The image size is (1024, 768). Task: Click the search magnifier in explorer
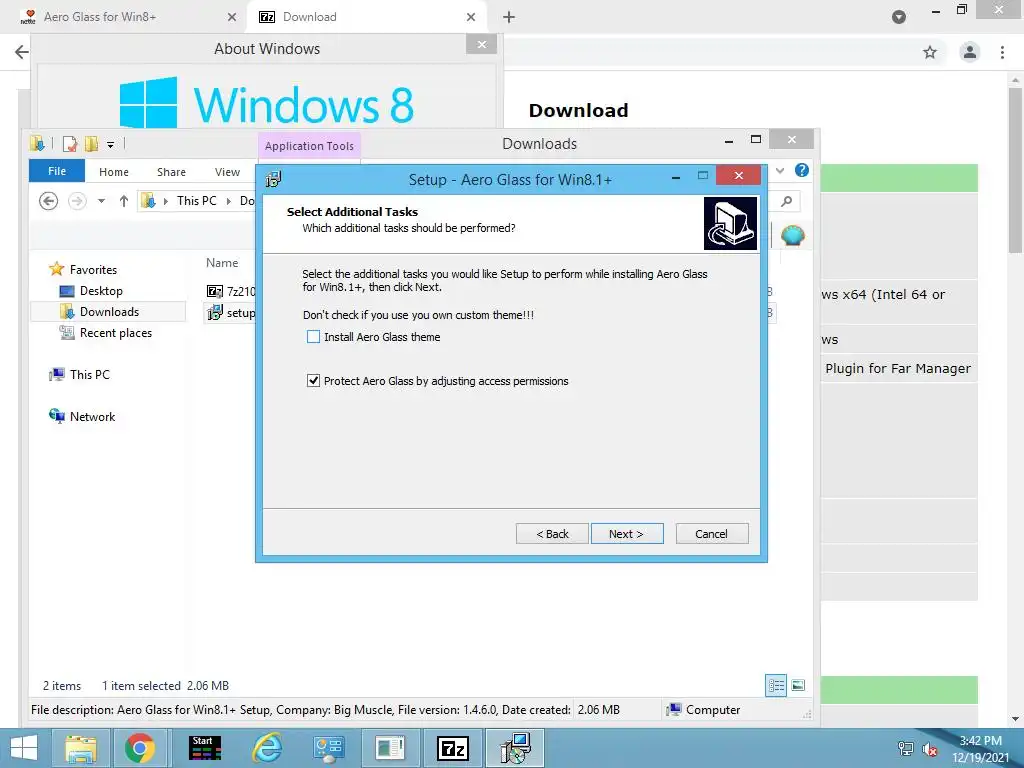(786, 201)
